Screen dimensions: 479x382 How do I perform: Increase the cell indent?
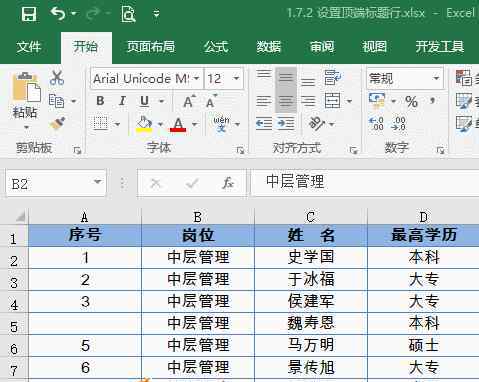[286, 124]
